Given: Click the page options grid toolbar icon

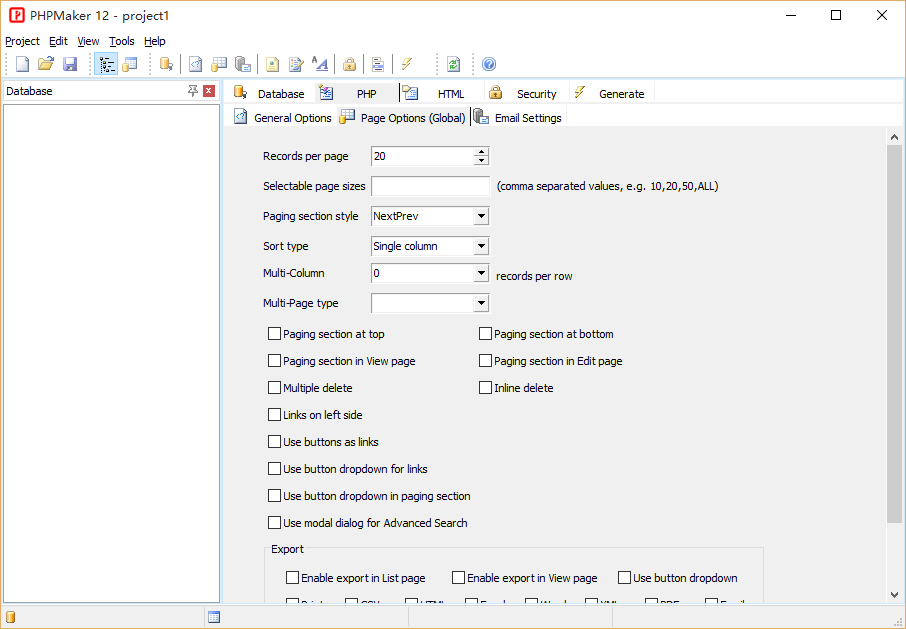Looking at the screenshot, I should [219, 64].
